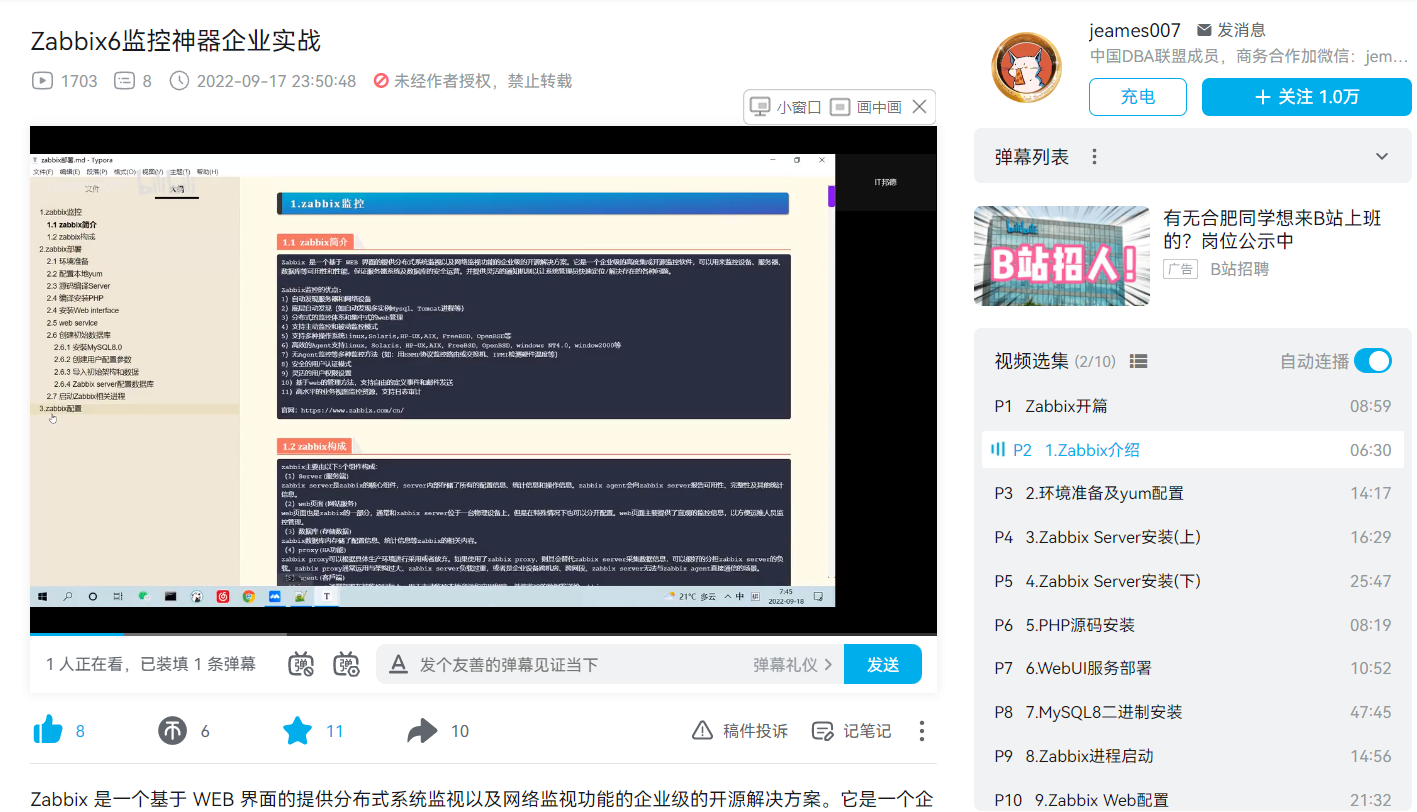Switch to 大纲 sidebar tab in Typora
This screenshot has width=1417, height=812.
[177, 189]
